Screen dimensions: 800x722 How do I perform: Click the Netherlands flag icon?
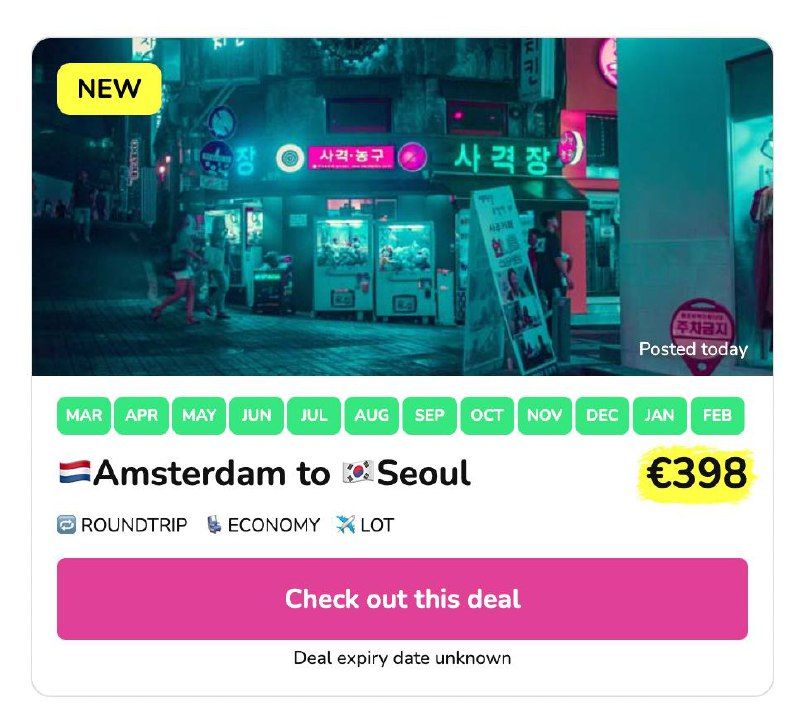point(74,472)
